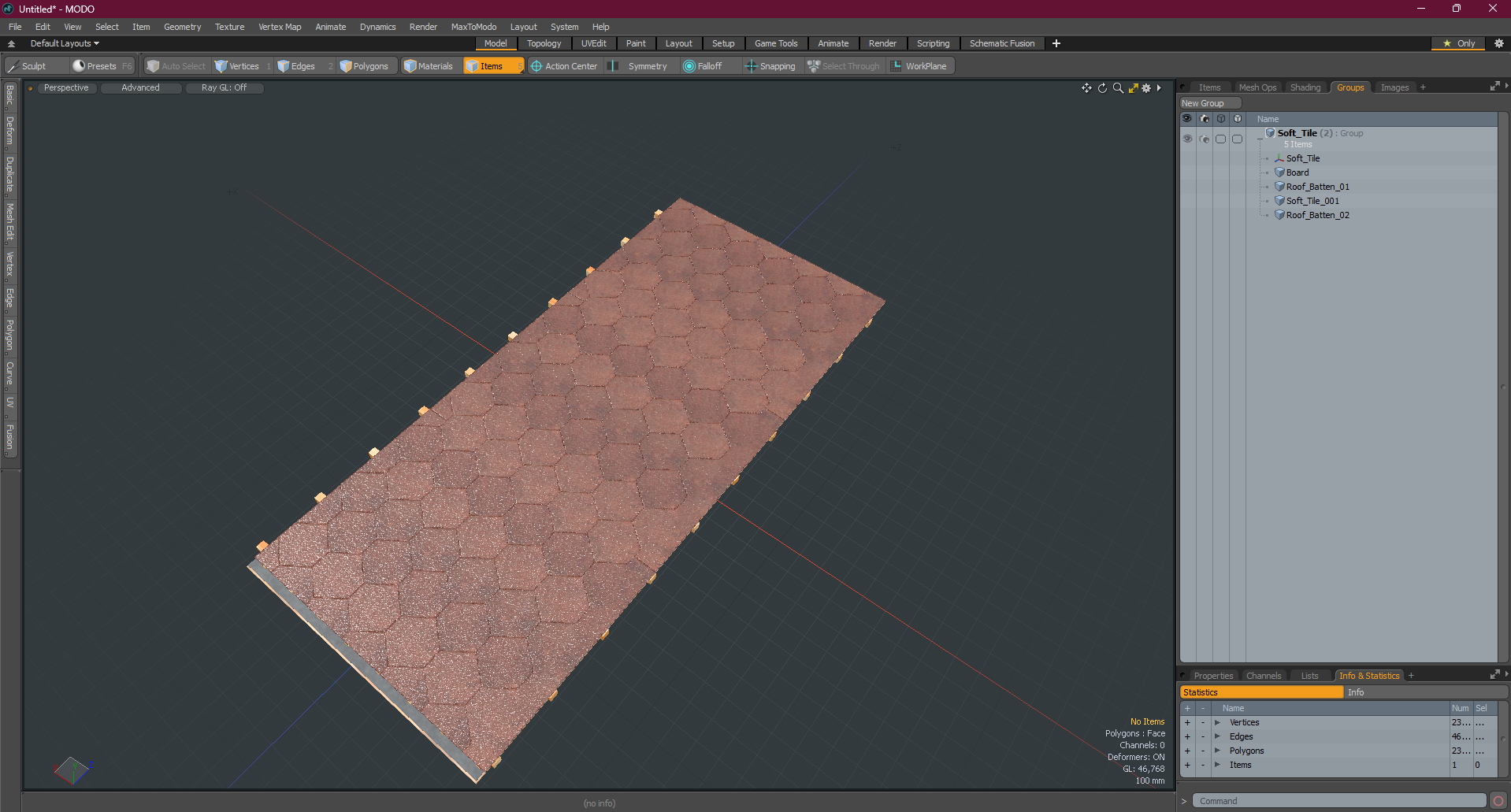Screen dimensions: 1511x812
Task: Click the home layout arrow icon
Action: (x=11, y=44)
